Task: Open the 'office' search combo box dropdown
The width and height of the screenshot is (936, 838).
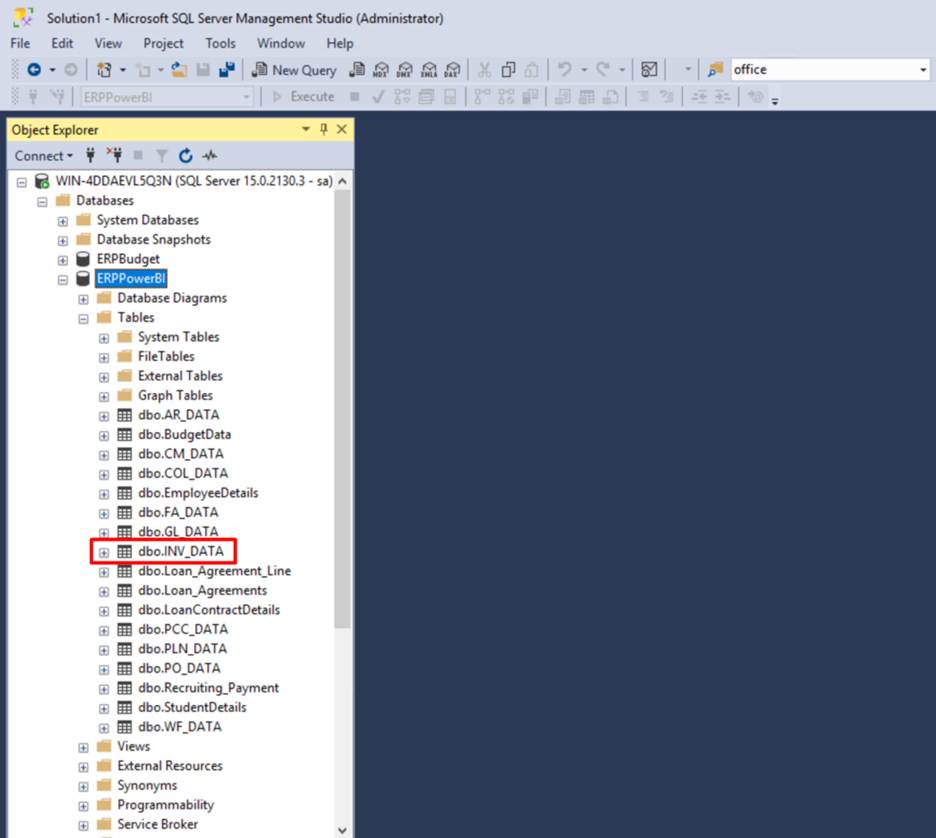Action: pyautogui.click(x=923, y=70)
